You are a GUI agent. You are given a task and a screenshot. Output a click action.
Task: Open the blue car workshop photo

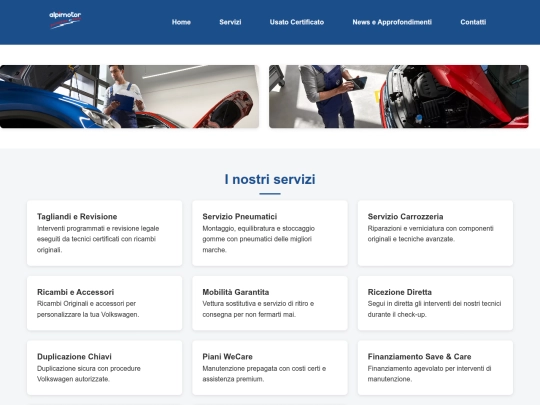pyautogui.click(x=129, y=96)
